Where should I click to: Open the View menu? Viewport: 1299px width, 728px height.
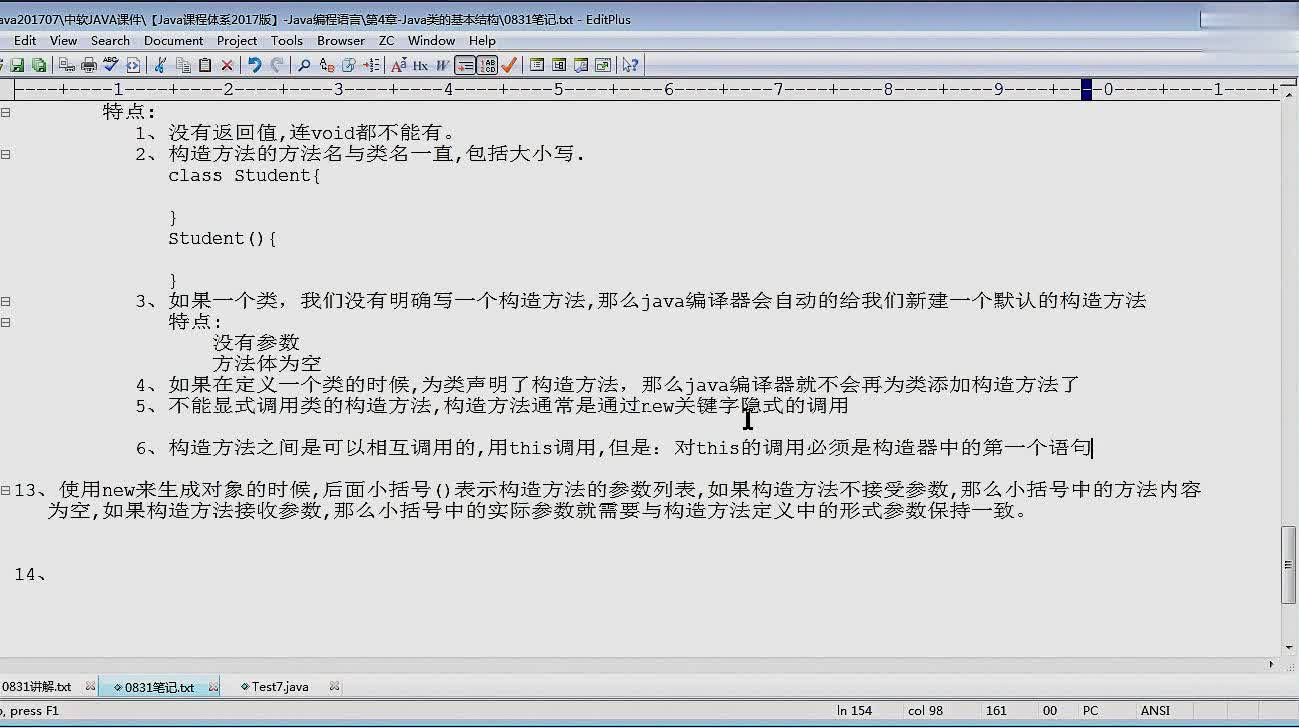[63, 40]
